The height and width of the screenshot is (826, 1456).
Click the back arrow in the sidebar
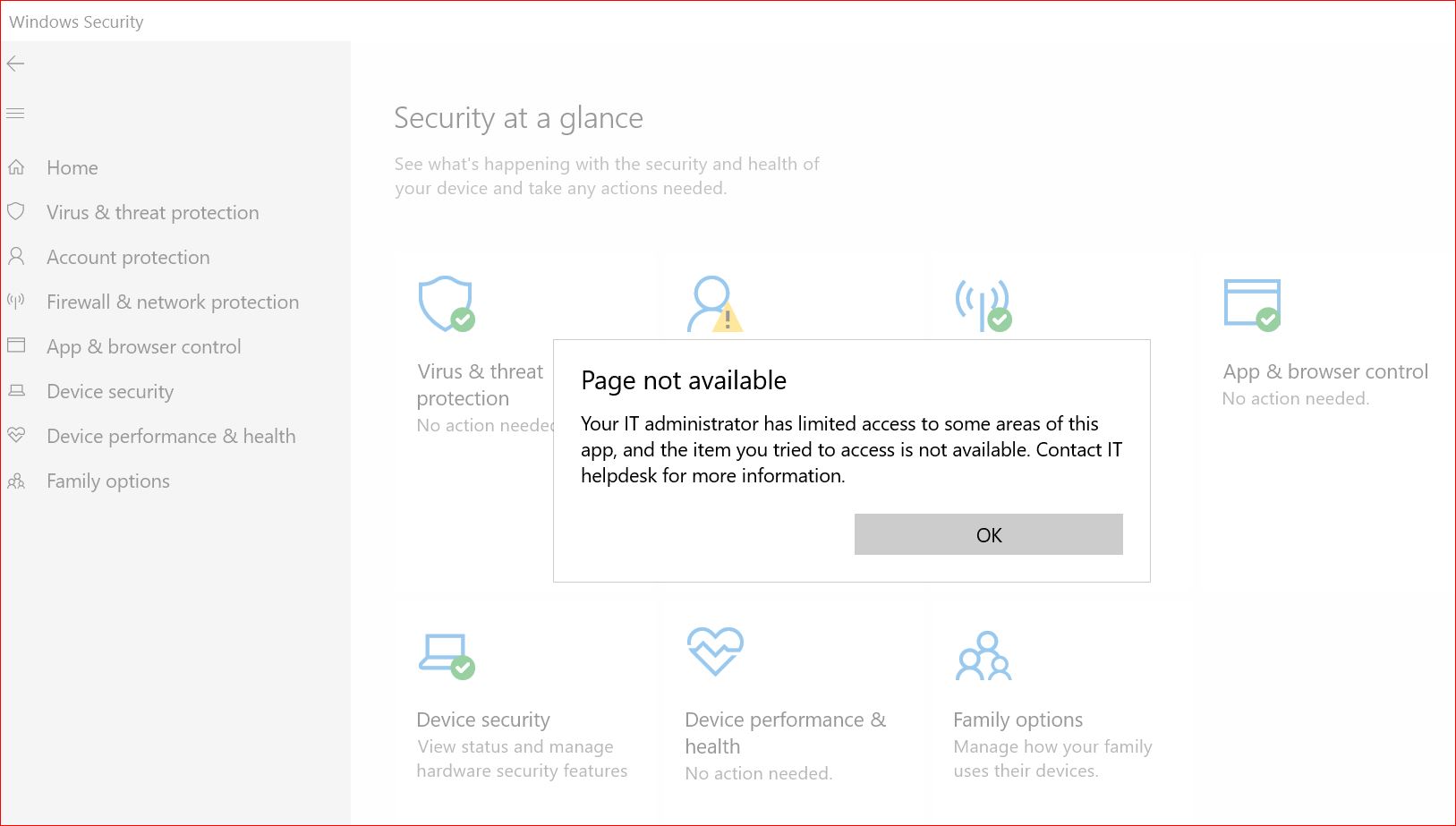(15, 64)
